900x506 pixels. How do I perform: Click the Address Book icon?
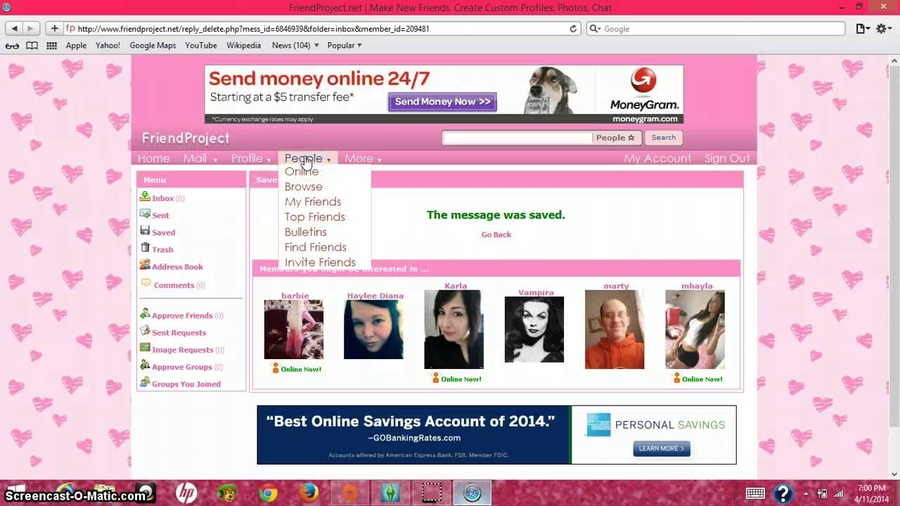click(x=145, y=266)
